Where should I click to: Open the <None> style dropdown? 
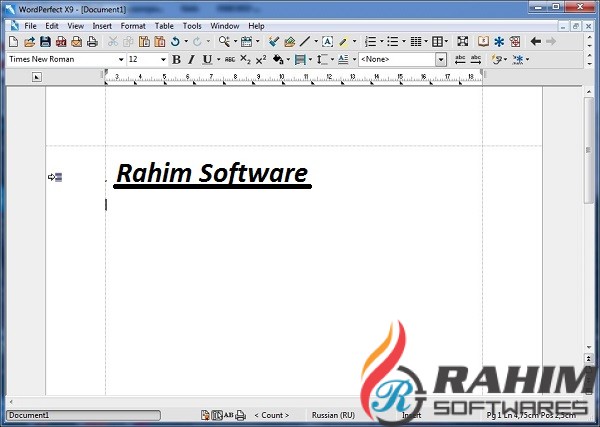[x=441, y=59]
